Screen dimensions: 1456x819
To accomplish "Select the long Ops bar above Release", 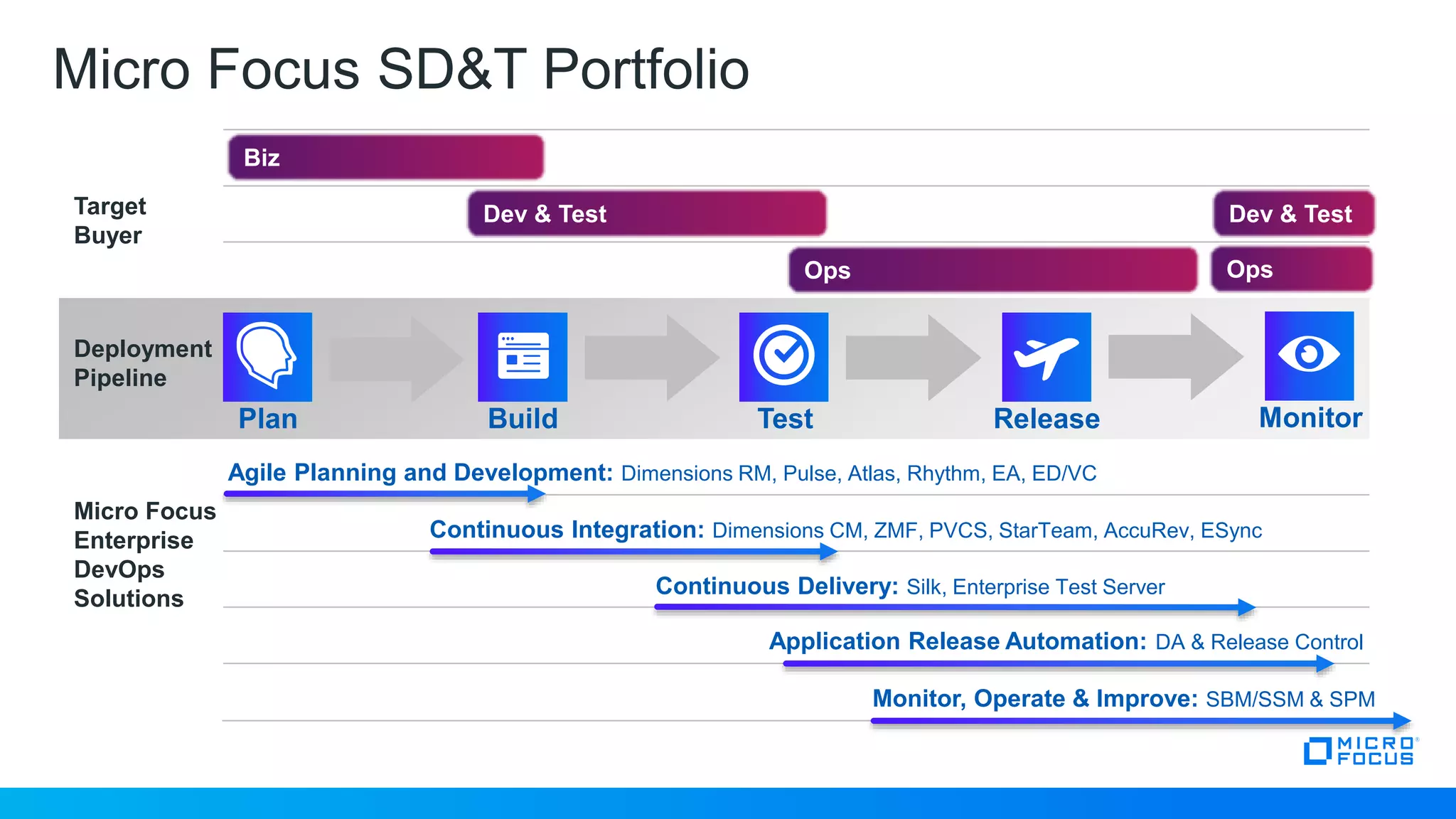I will coord(993,269).
